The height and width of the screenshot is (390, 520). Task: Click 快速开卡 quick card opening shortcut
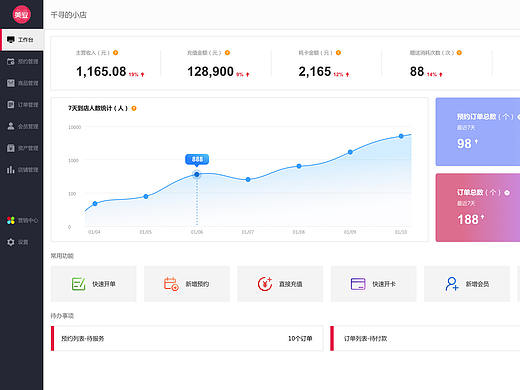(x=373, y=284)
